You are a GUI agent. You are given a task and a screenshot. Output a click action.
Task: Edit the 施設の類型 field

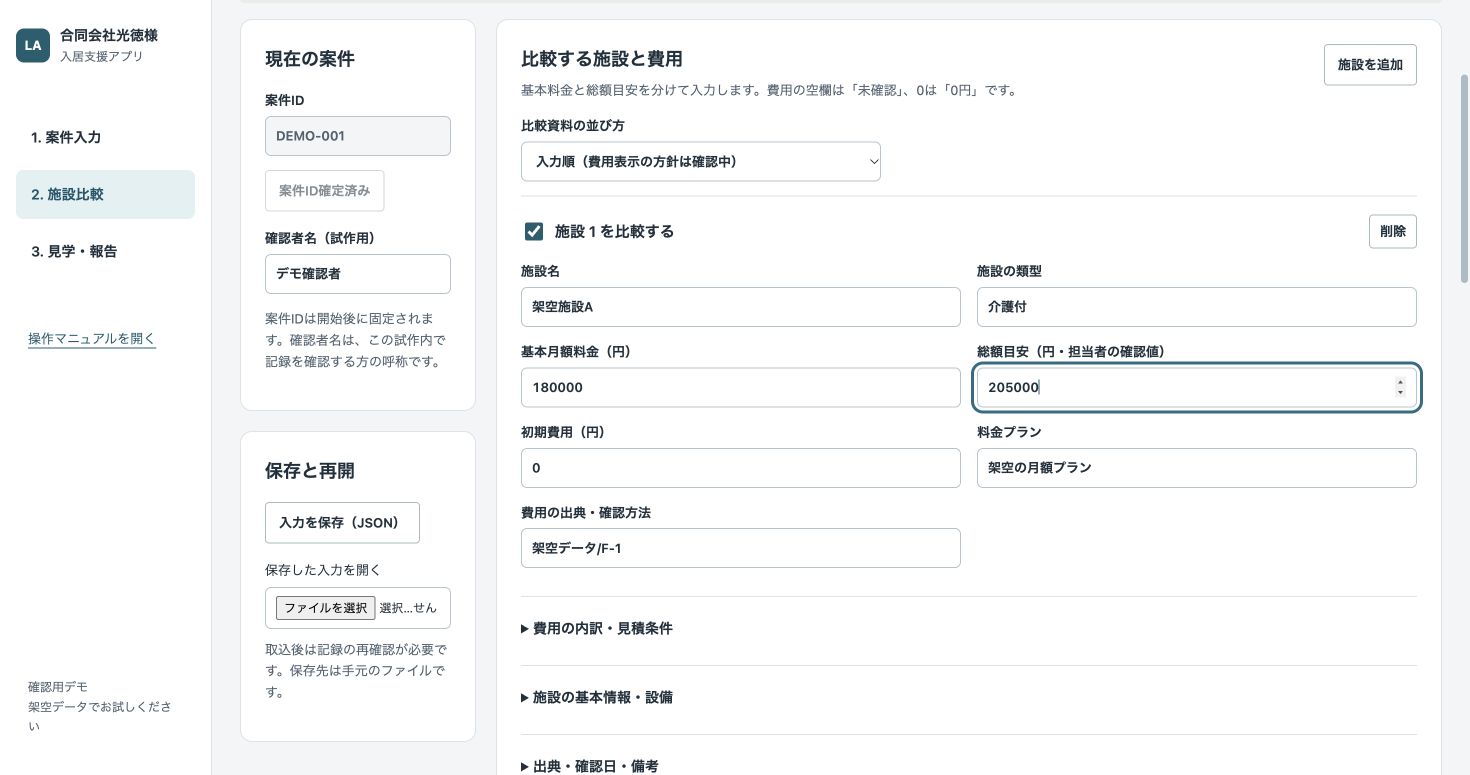tap(1197, 307)
